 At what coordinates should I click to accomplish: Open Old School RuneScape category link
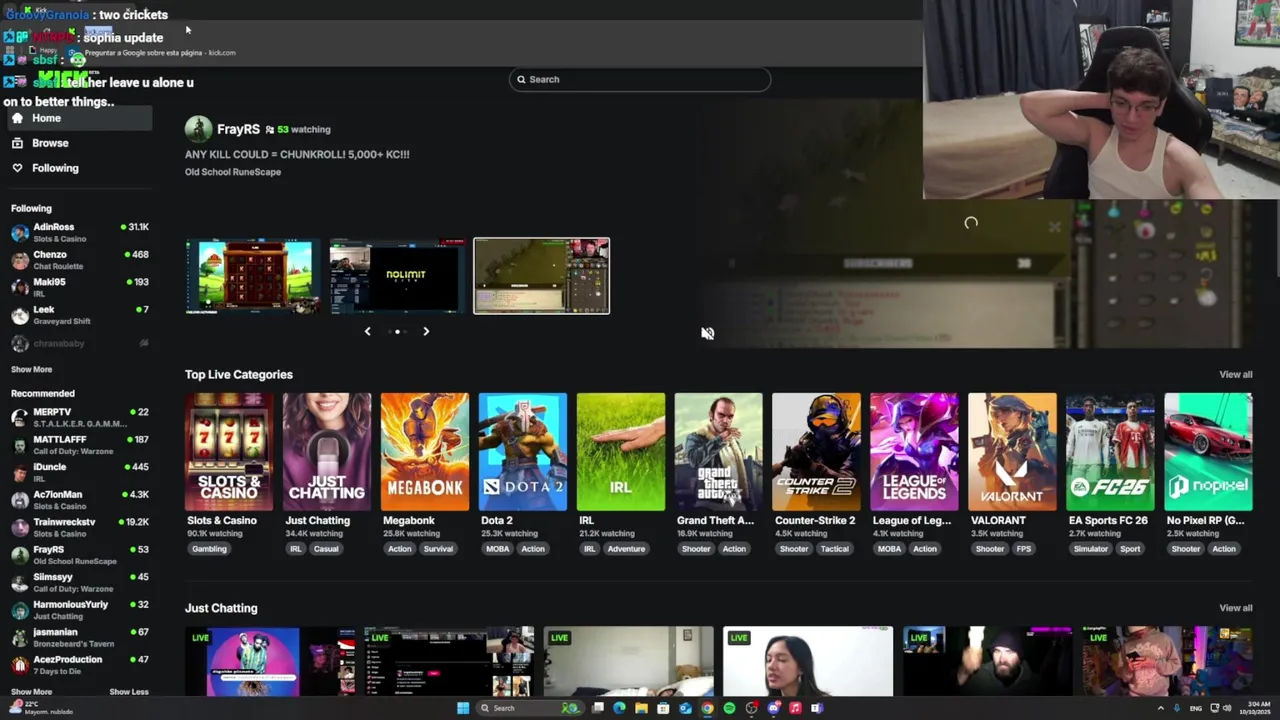233,172
